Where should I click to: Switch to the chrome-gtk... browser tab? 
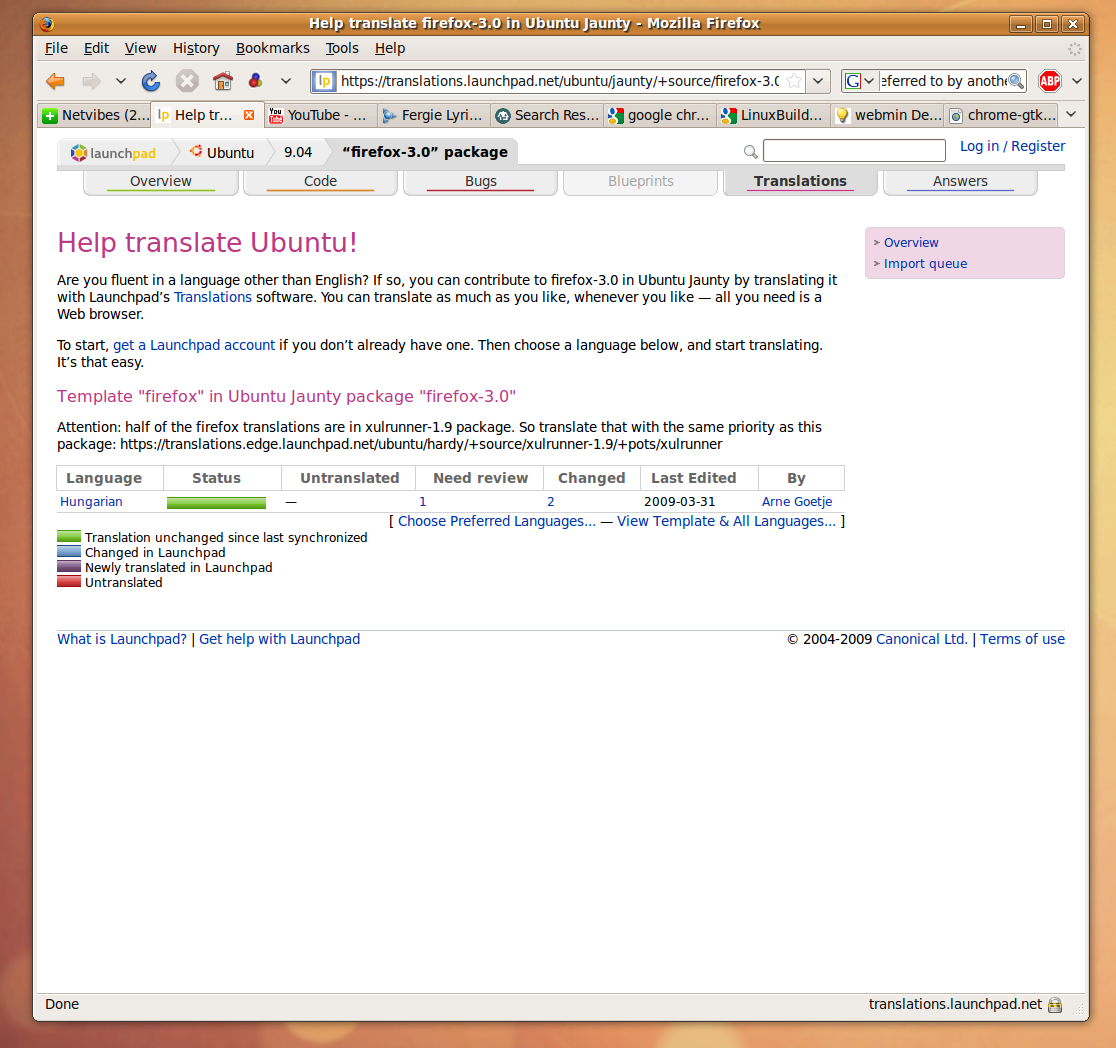coord(1001,115)
